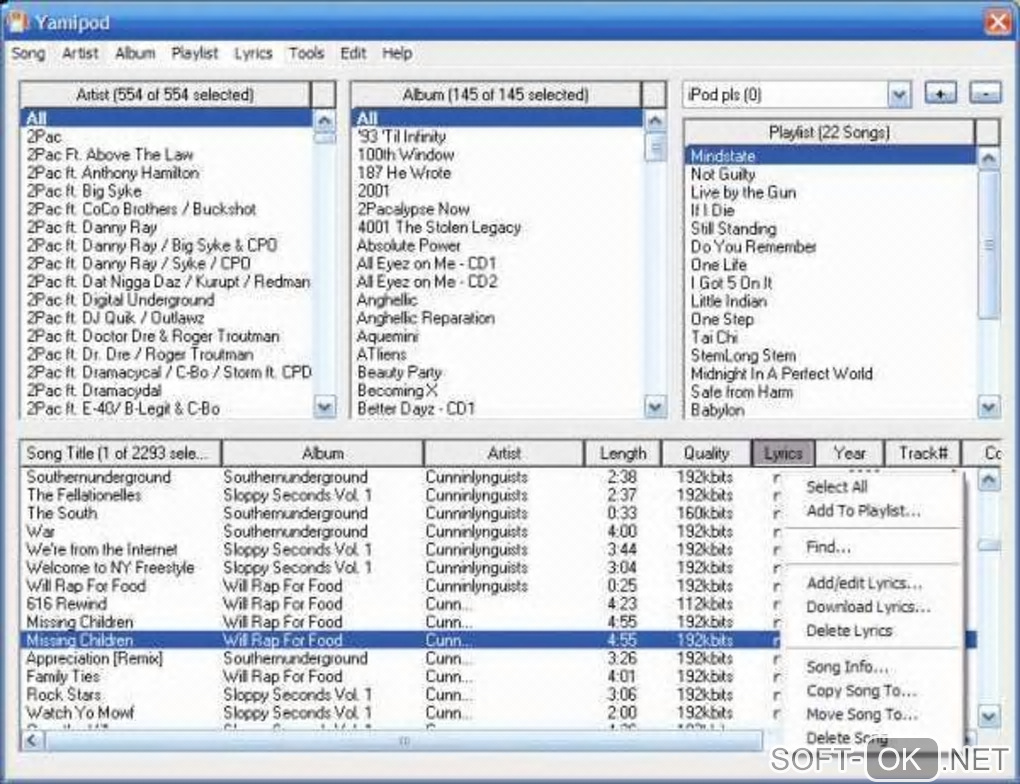Image resolution: width=1020 pixels, height=784 pixels.
Task: Click the Yamipod title bar app icon
Action: coord(18,22)
